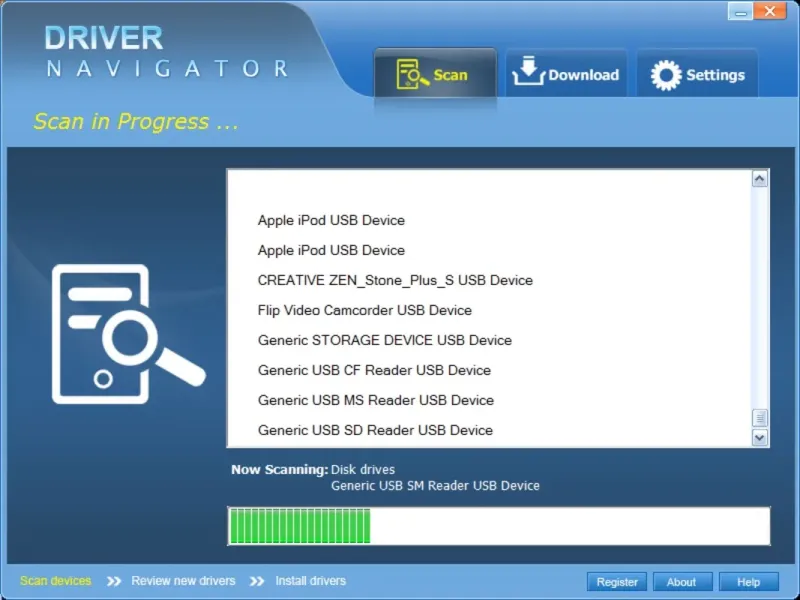Open the About dialog button
The height and width of the screenshot is (600, 800).
[x=681, y=582]
